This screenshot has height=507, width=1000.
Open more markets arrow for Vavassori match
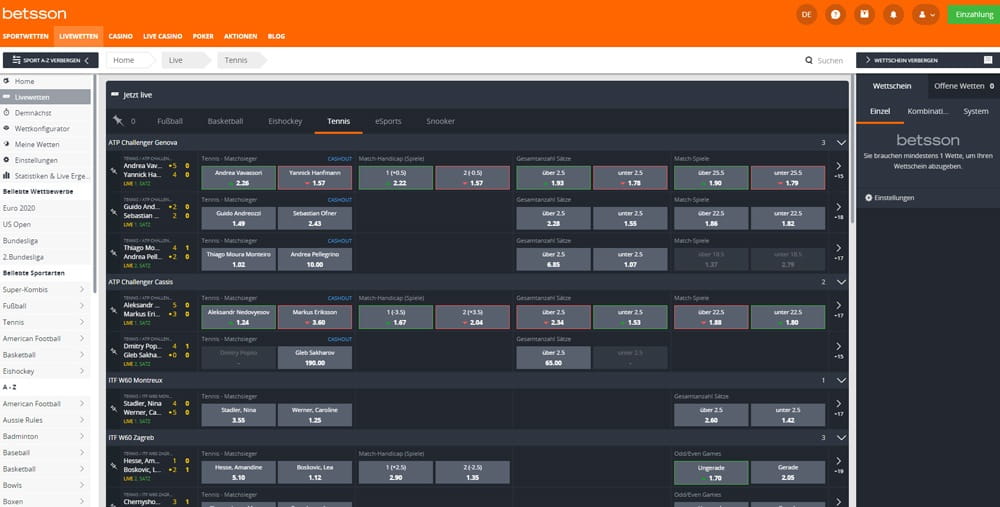[x=839, y=166]
